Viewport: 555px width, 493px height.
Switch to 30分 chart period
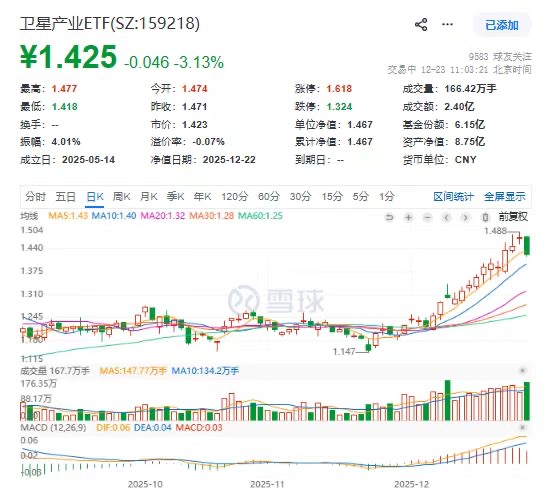point(301,196)
